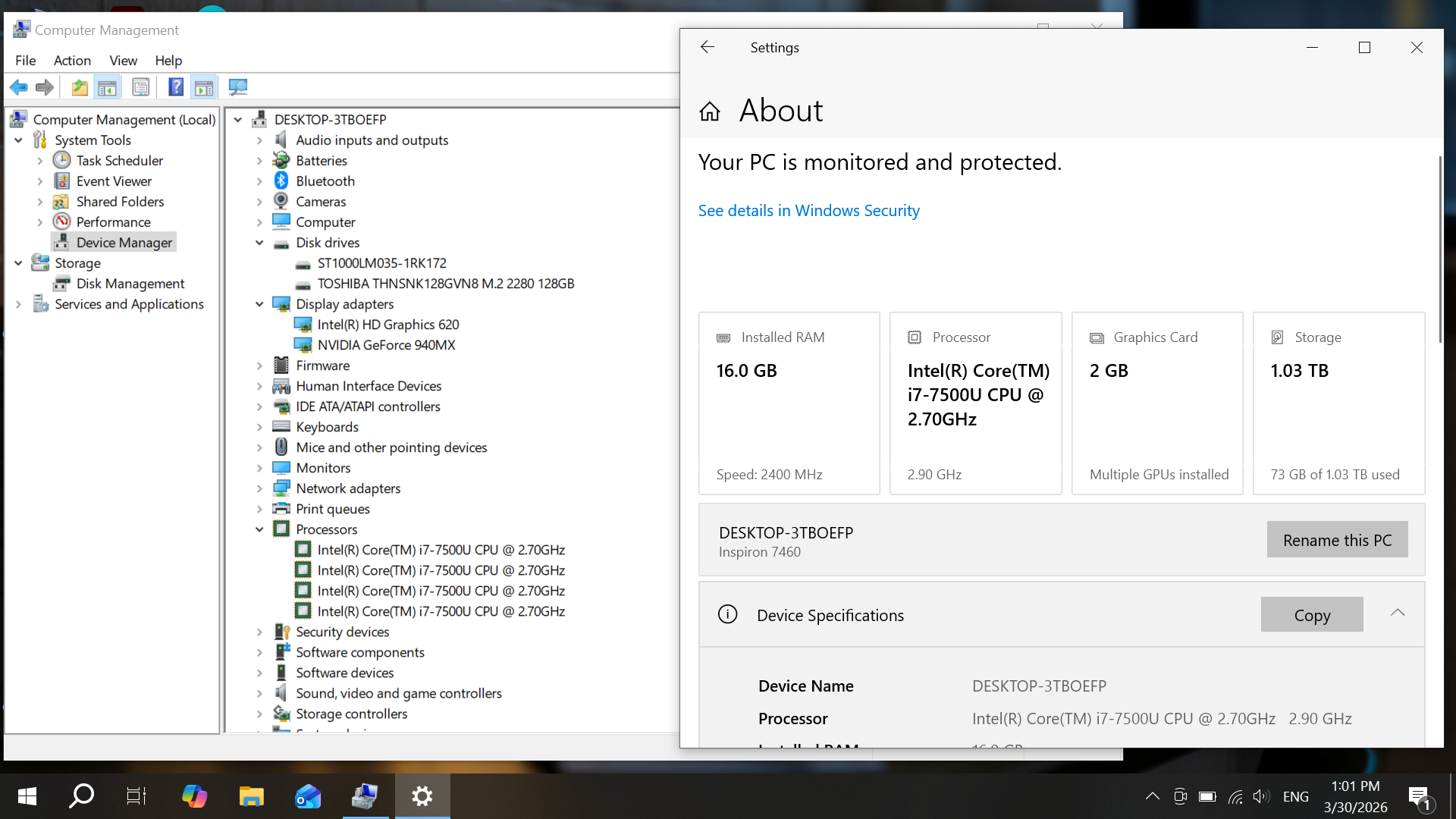Open See details in Windows Security link
1456x819 pixels.
click(x=808, y=211)
